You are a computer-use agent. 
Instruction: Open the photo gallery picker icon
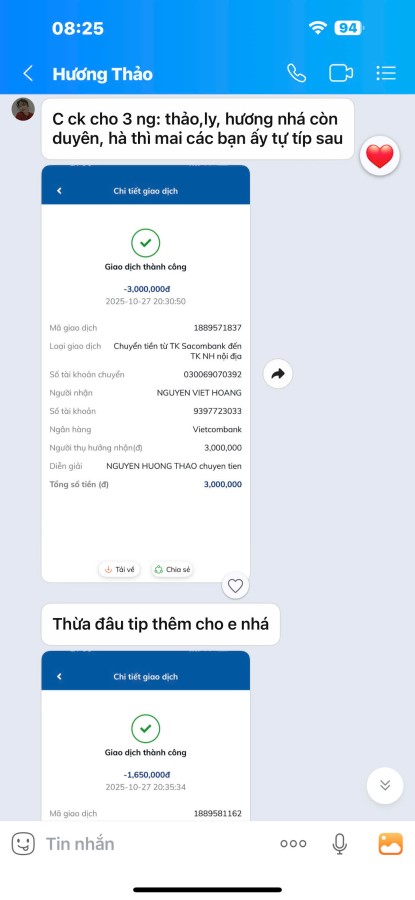coord(390,843)
